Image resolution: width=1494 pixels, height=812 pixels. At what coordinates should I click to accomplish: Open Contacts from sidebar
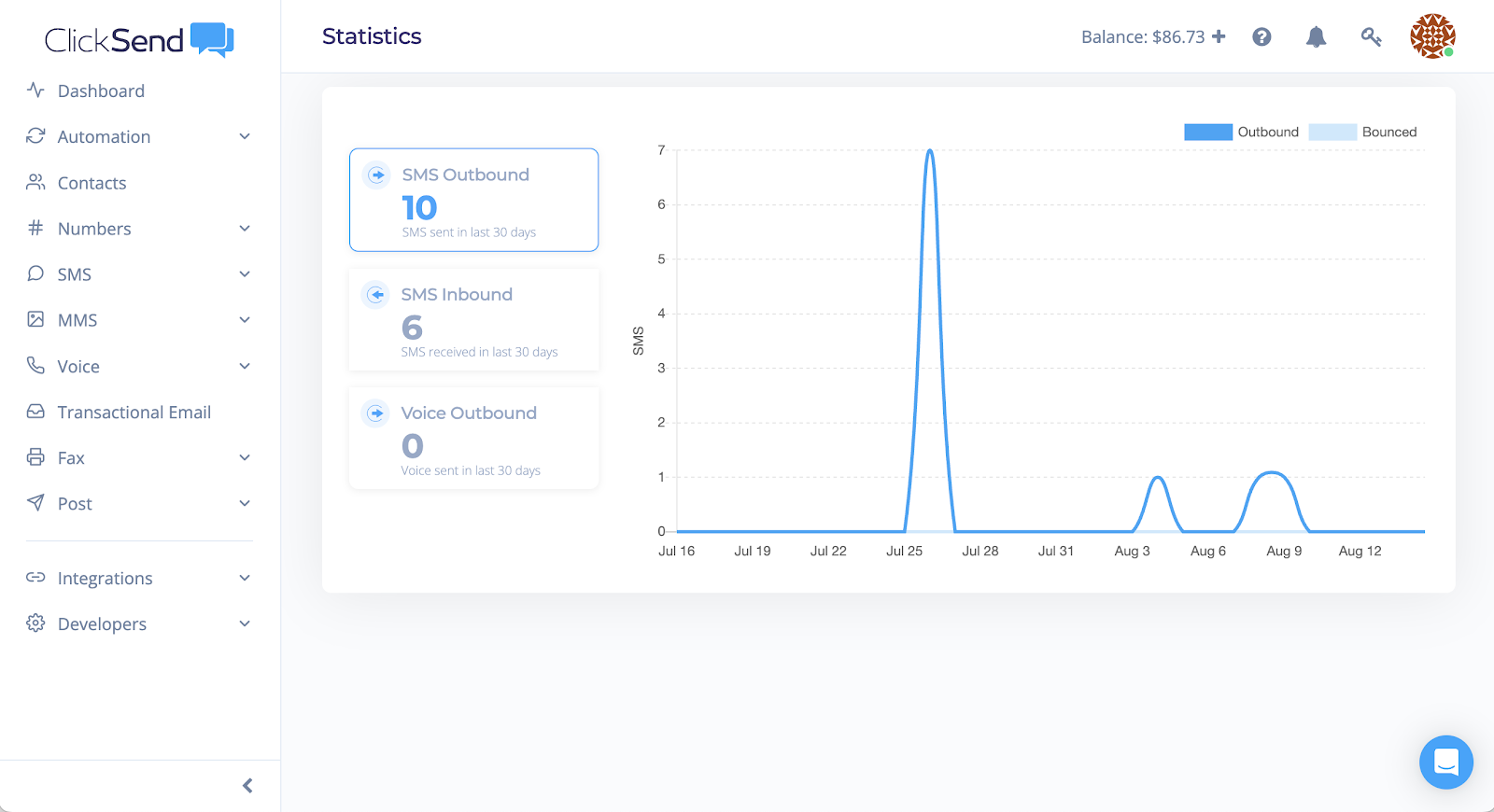[x=92, y=183]
